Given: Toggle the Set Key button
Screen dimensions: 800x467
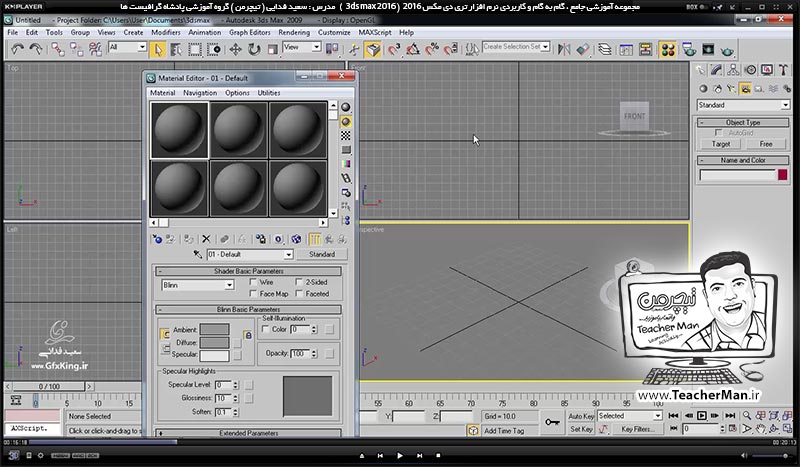Looking at the screenshot, I should tap(581, 429).
